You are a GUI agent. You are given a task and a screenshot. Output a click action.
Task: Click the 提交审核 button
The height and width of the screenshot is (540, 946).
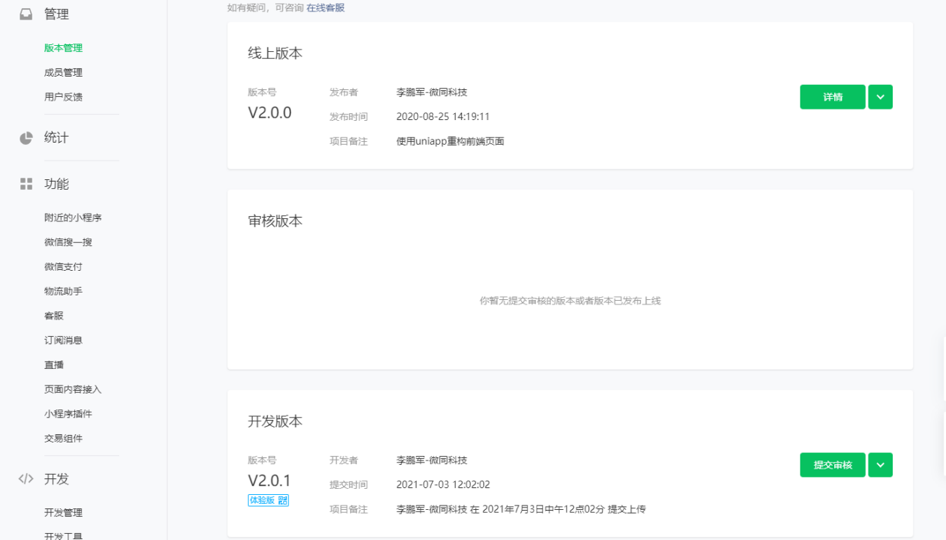point(833,465)
